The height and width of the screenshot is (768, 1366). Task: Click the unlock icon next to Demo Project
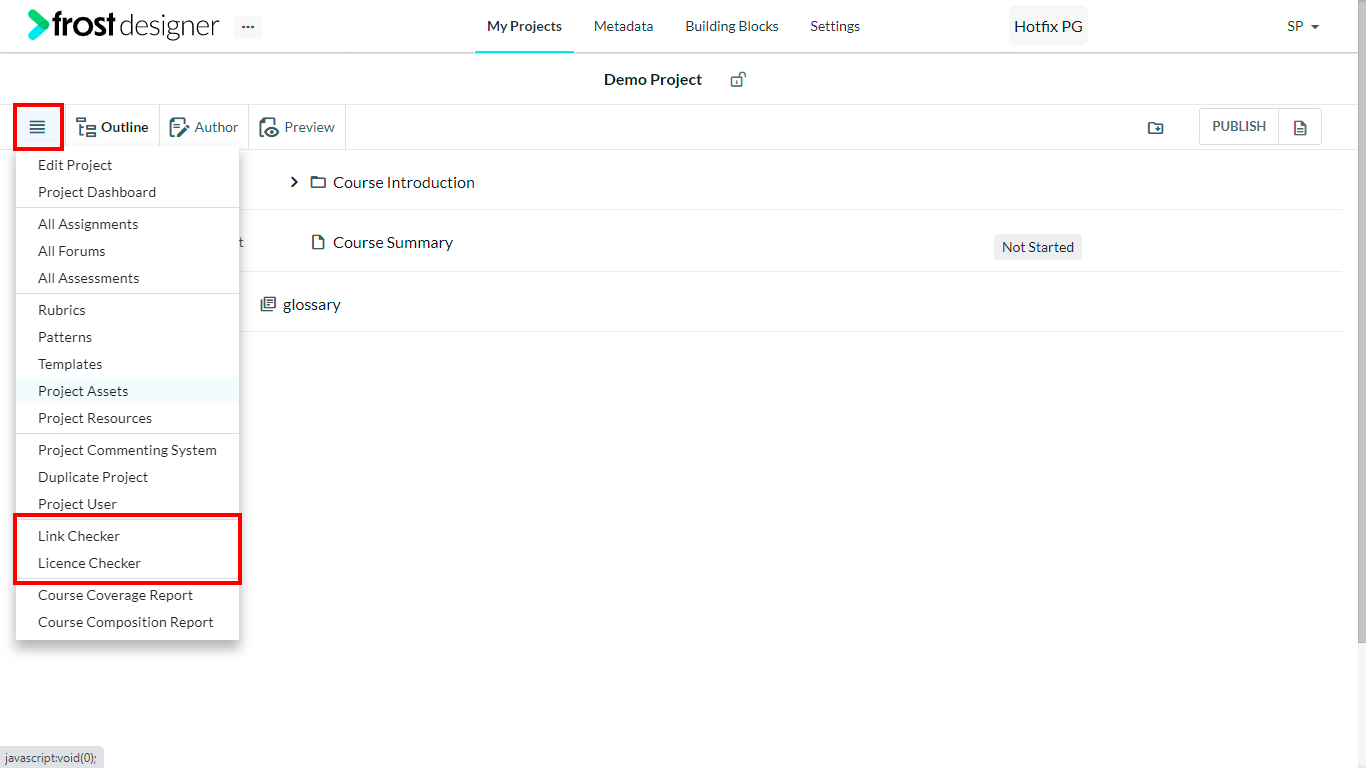[x=738, y=79]
